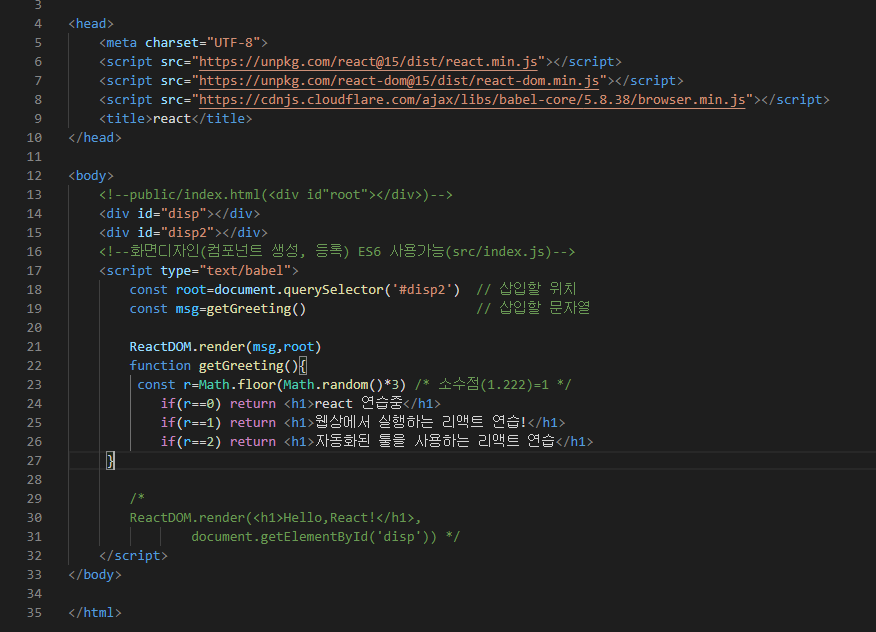
Task: Click the closing brace on line 27
Action: click(111, 460)
